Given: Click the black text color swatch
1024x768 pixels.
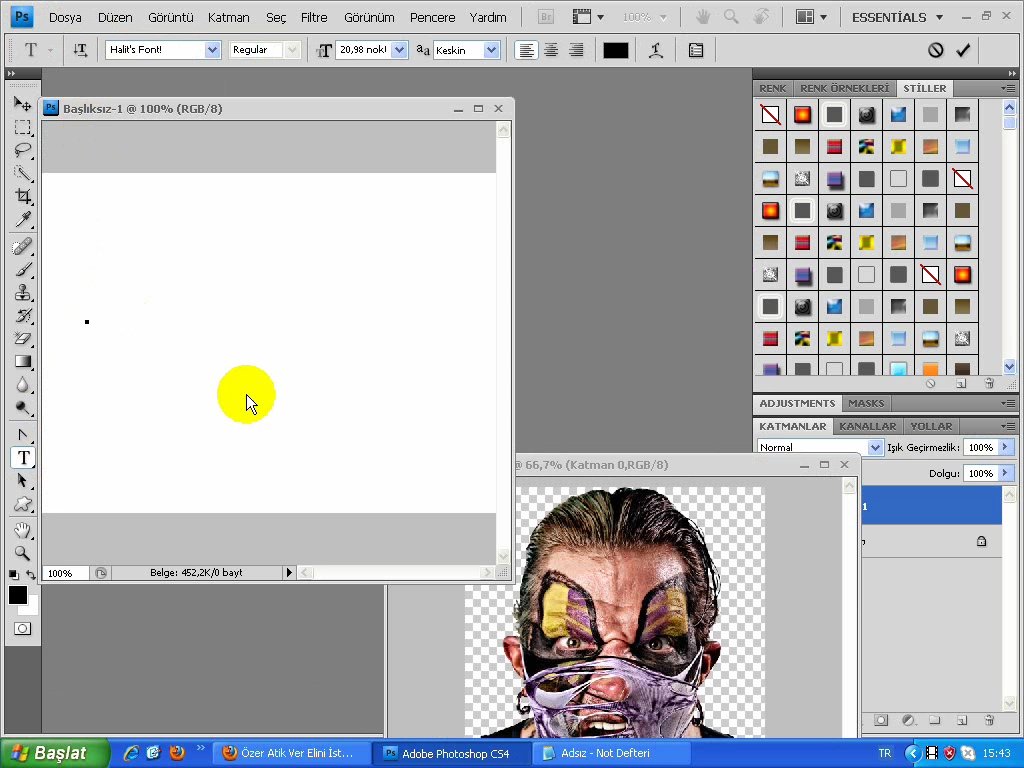Looking at the screenshot, I should tap(616, 50).
